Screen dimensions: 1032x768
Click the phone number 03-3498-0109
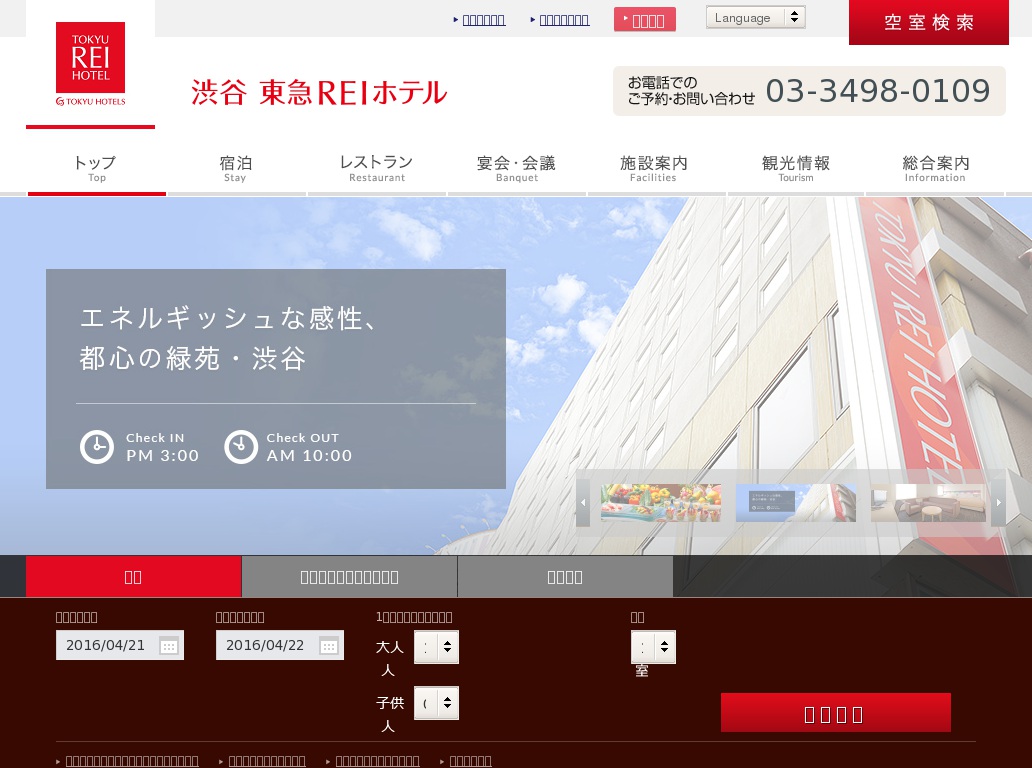(x=878, y=91)
